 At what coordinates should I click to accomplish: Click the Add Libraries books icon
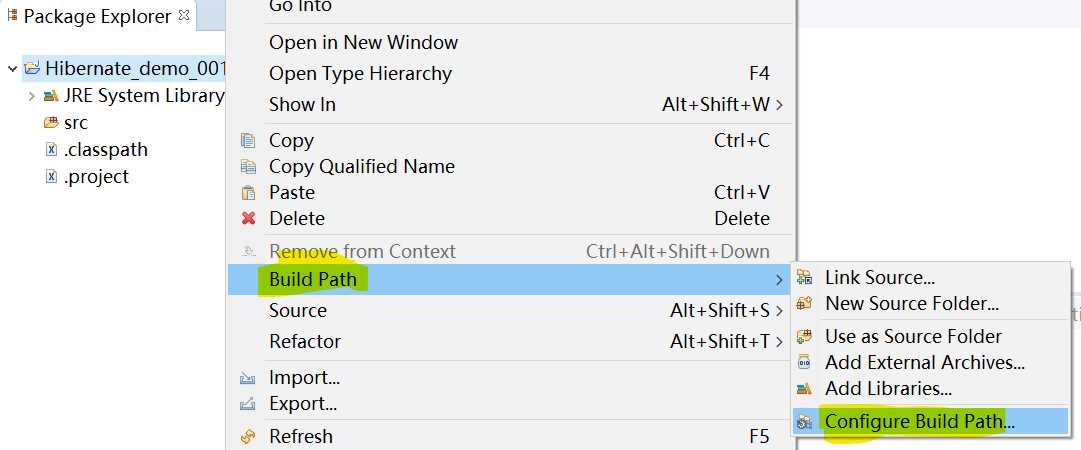(x=804, y=389)
